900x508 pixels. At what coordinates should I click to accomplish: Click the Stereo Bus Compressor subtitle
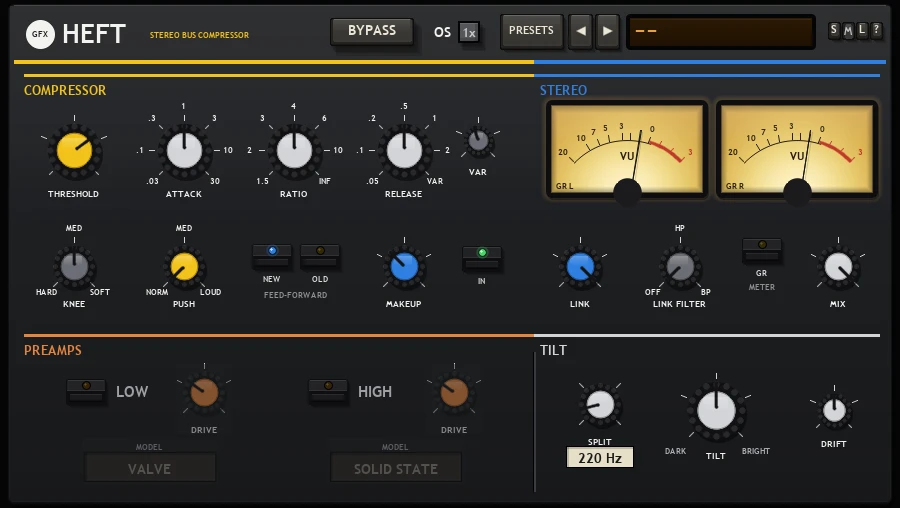coord(199,35)
